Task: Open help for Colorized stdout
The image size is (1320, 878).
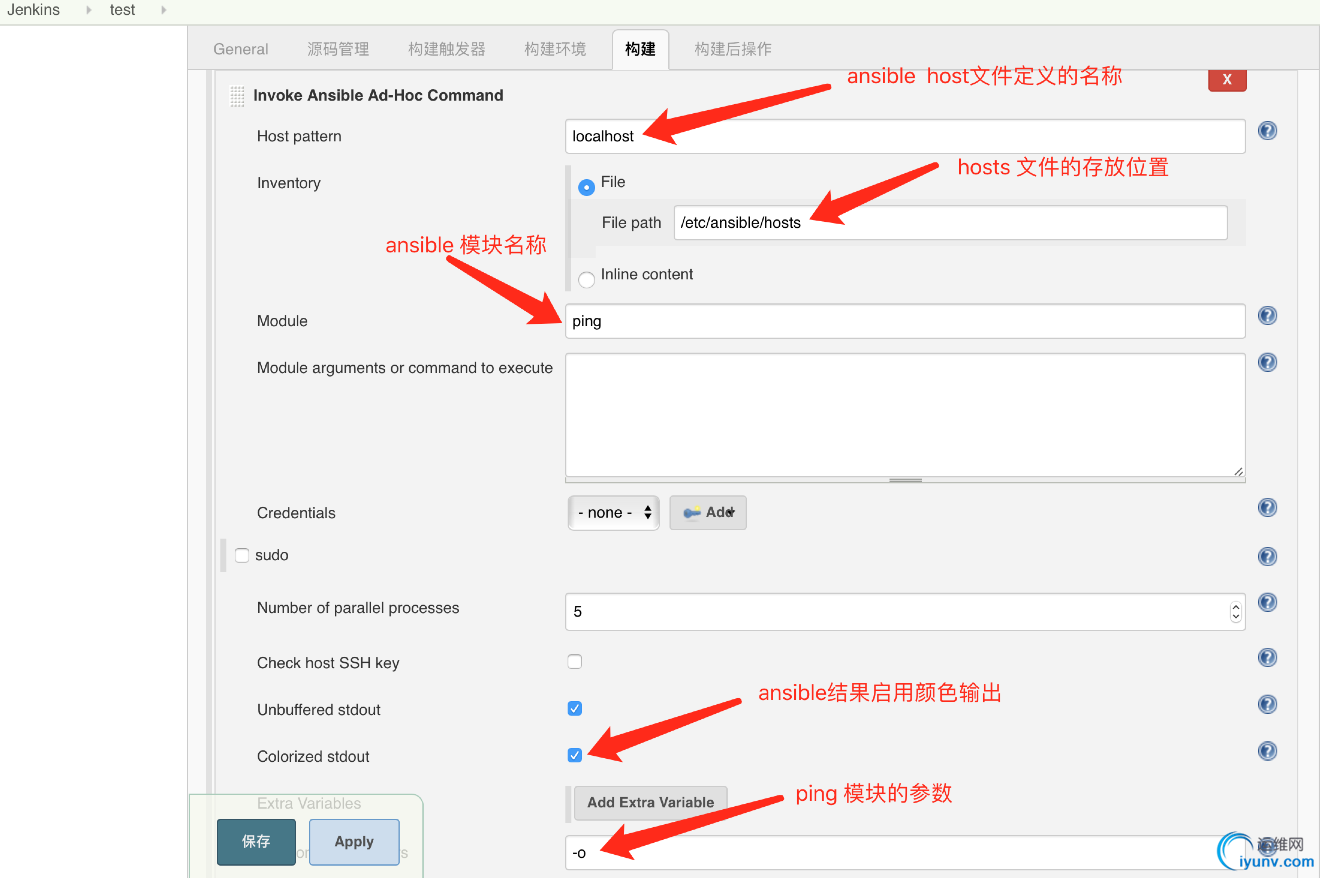Action: click(x=1267, y=751)
